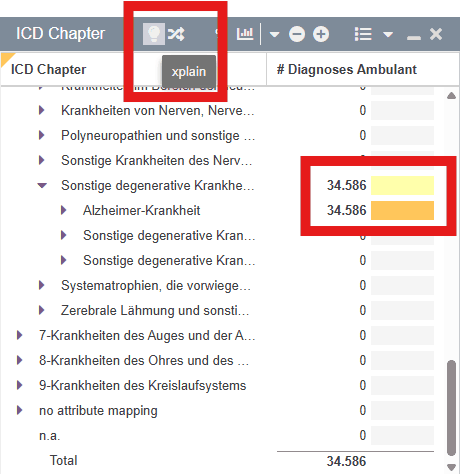Click 34.586 value in Sonstige degenerative Krankhe… row
The width and height of the screenshot is (460, 474).
click(346, 185)
